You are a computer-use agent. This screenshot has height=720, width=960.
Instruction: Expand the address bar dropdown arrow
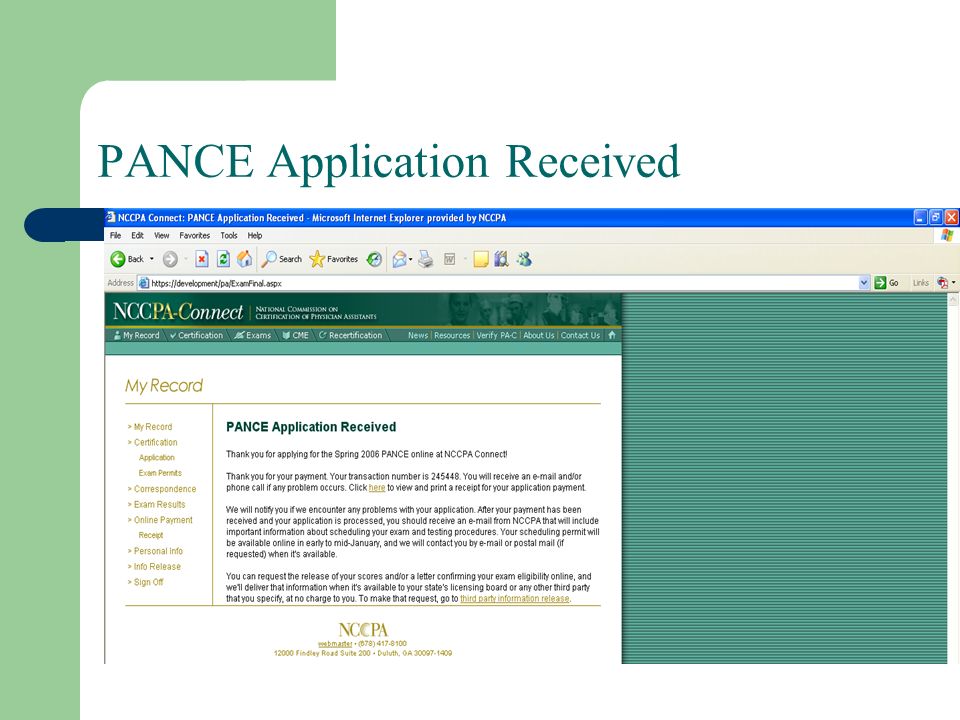[x=864, y=283]
